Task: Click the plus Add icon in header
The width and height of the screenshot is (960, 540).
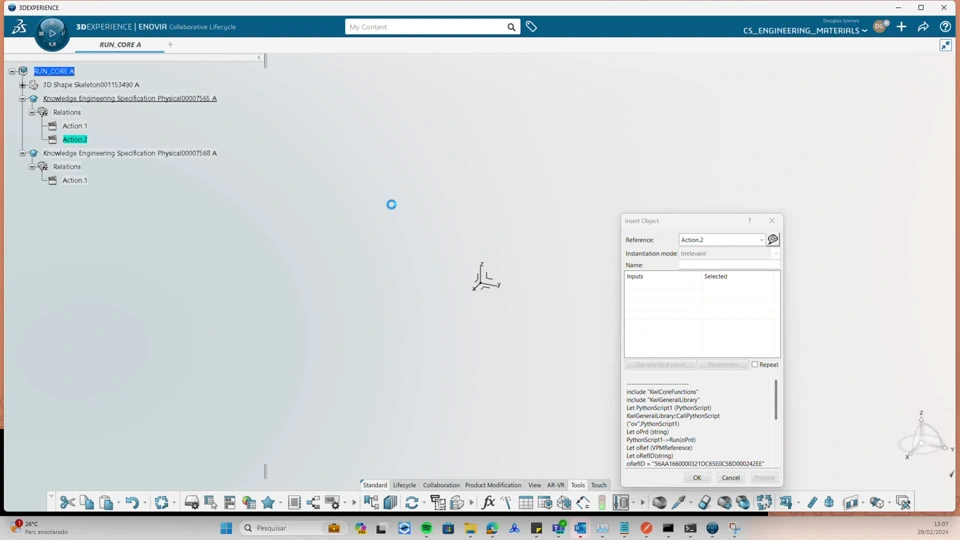Action: [x=901, y=27]
